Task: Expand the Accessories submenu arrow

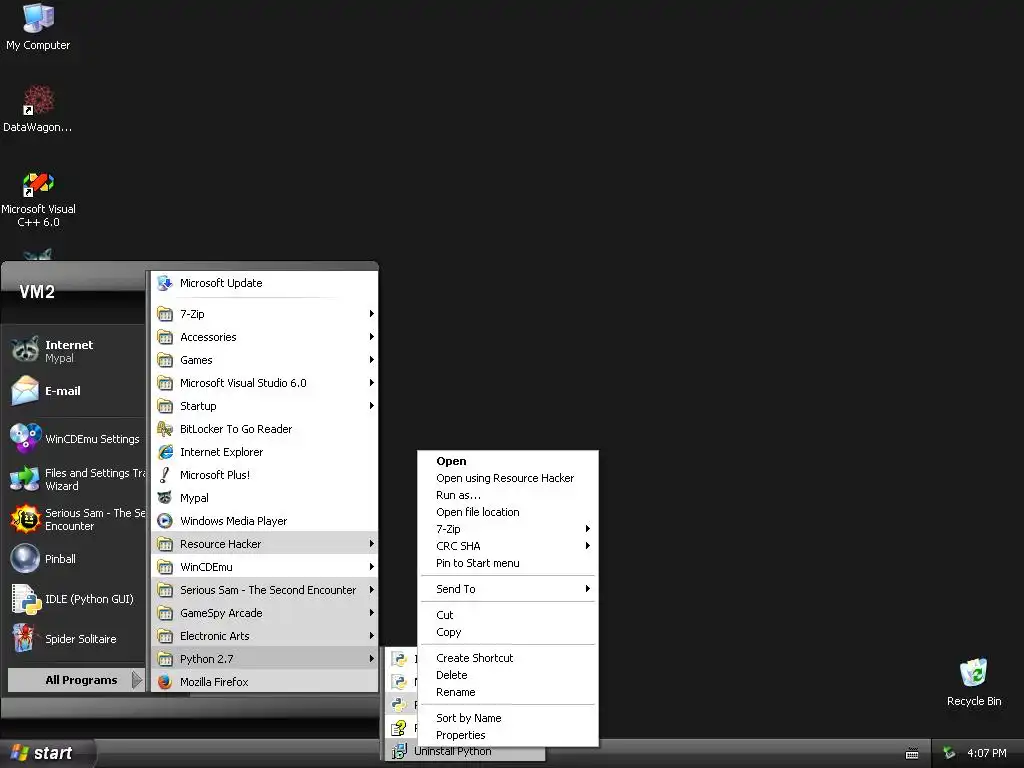Action: [372, 337]
